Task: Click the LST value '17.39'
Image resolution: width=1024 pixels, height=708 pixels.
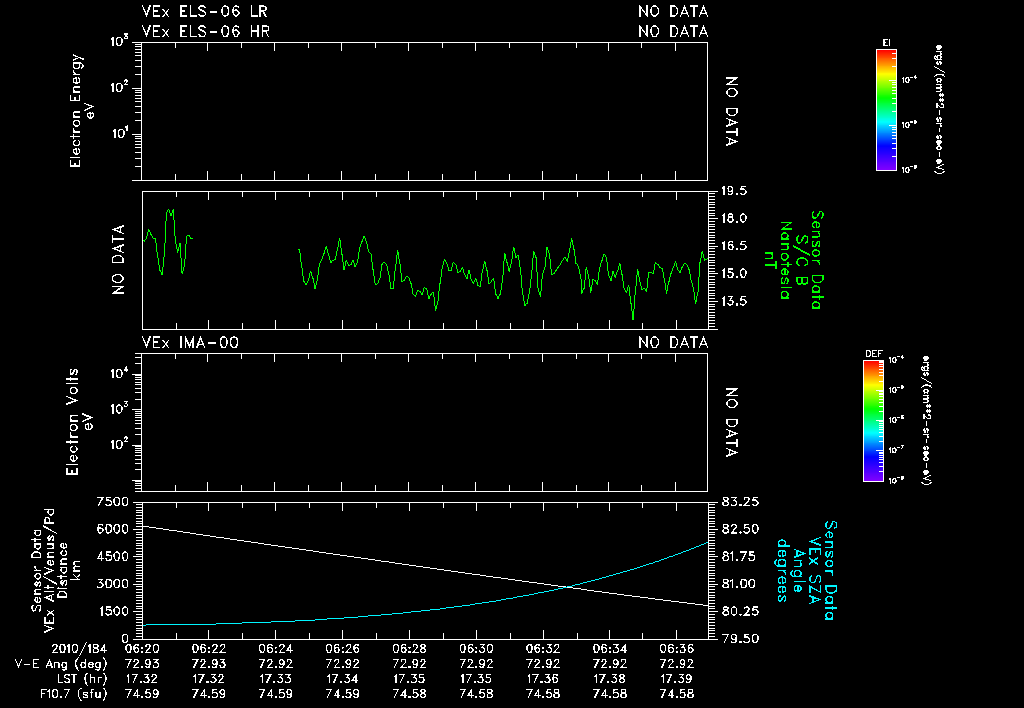Action: pyautogui.click(x=677, y=679)
